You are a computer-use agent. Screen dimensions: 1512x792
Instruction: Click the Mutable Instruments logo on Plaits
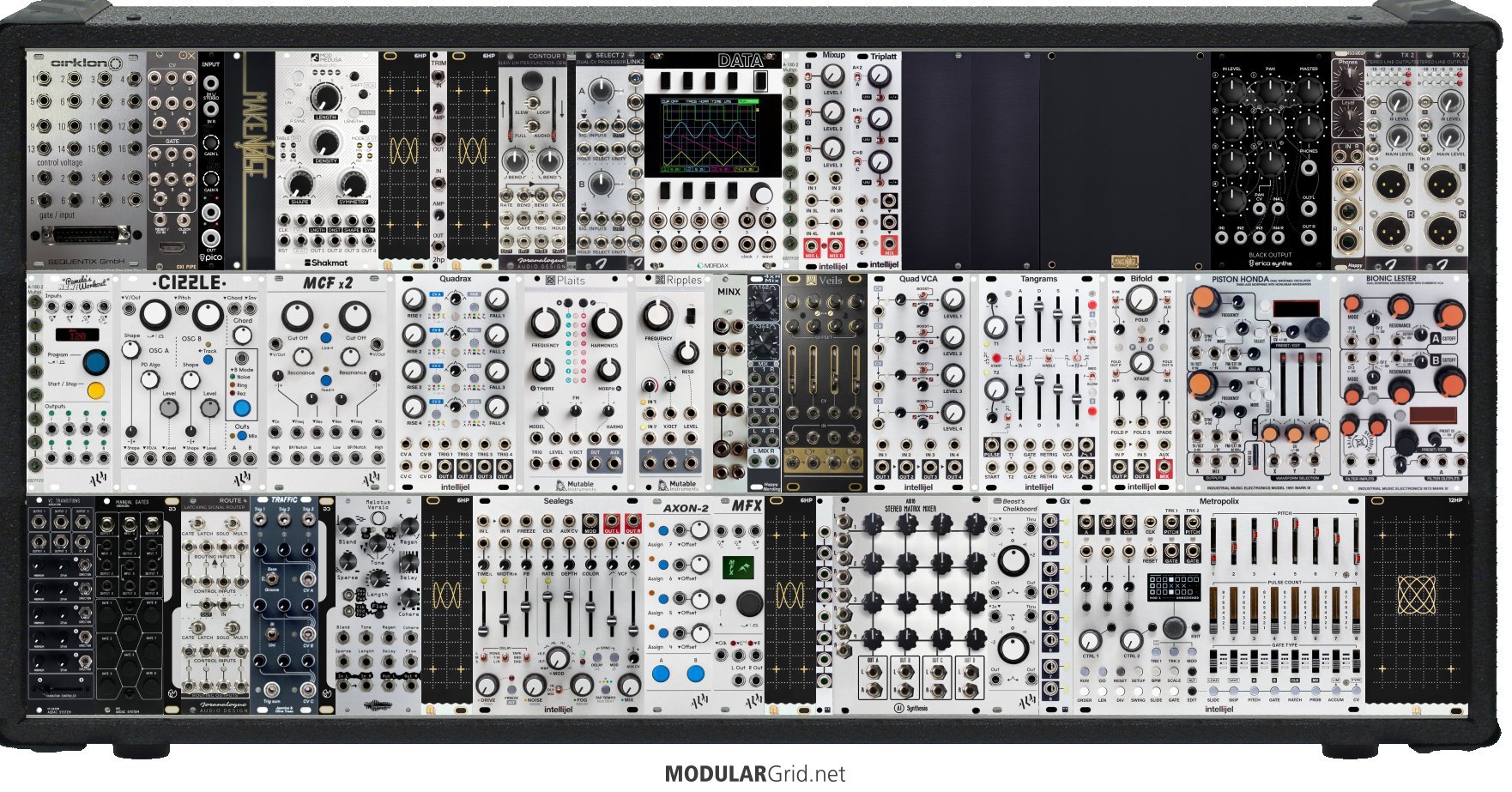pyautogui.click(x=575, y=485)
